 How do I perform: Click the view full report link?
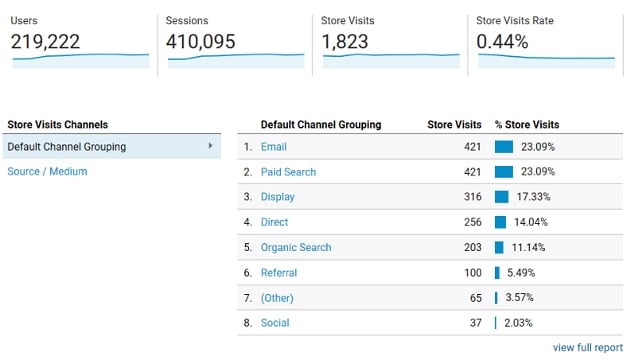pos(588,347)
